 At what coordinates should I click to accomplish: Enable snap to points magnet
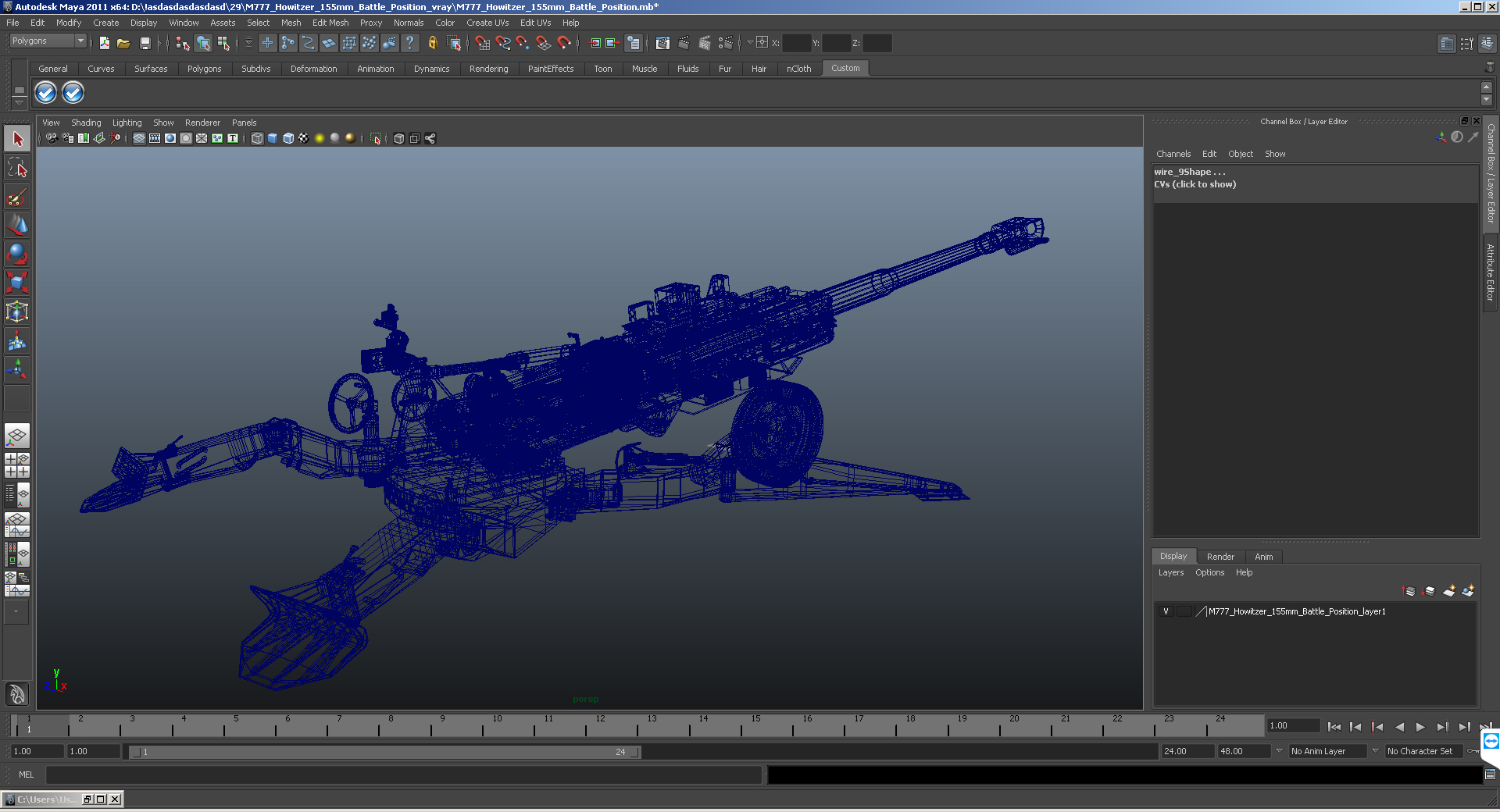[x=523, y=43]
